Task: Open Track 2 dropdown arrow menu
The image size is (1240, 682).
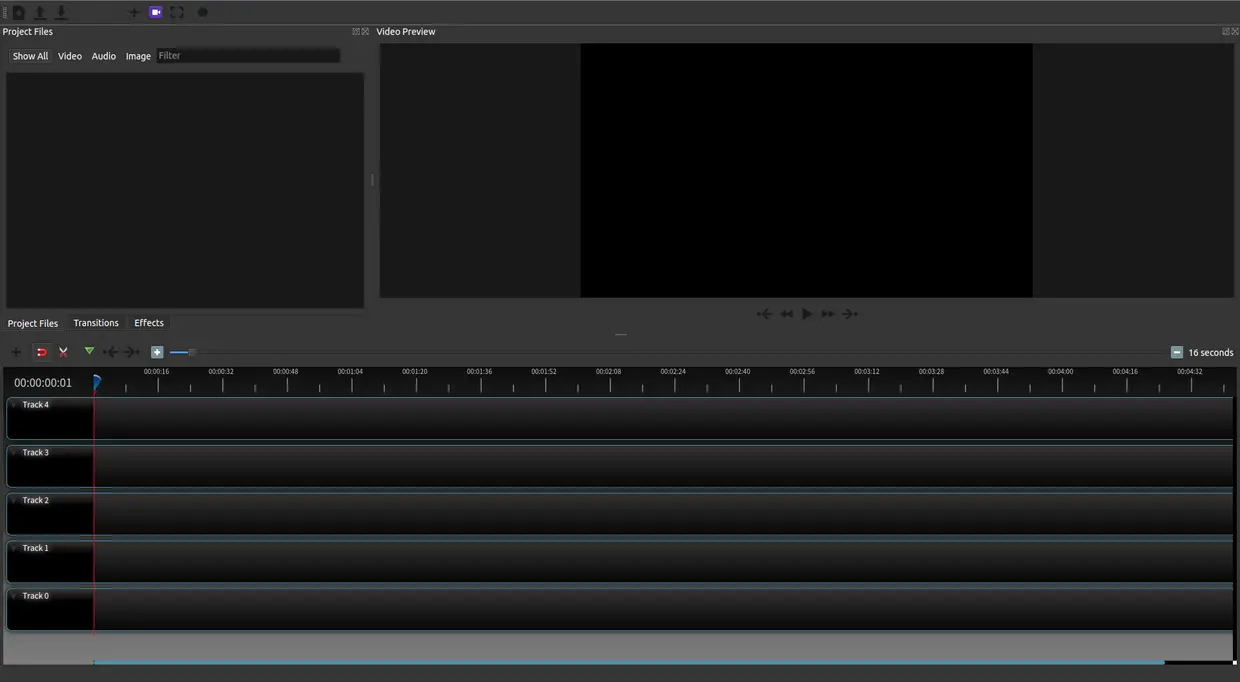Action: click(x=14, y=501)
